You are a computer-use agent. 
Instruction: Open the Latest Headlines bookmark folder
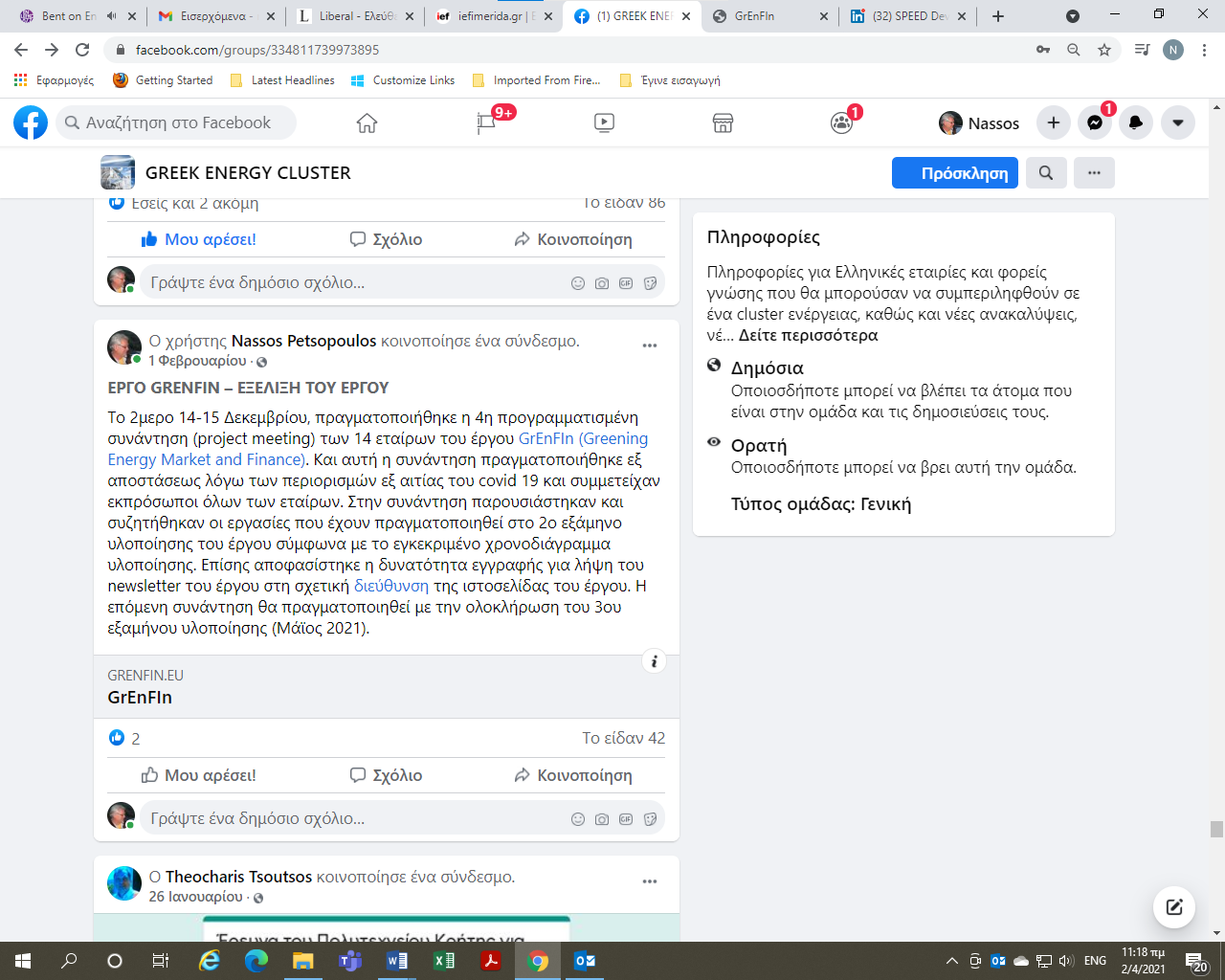[x=282, y=80]
